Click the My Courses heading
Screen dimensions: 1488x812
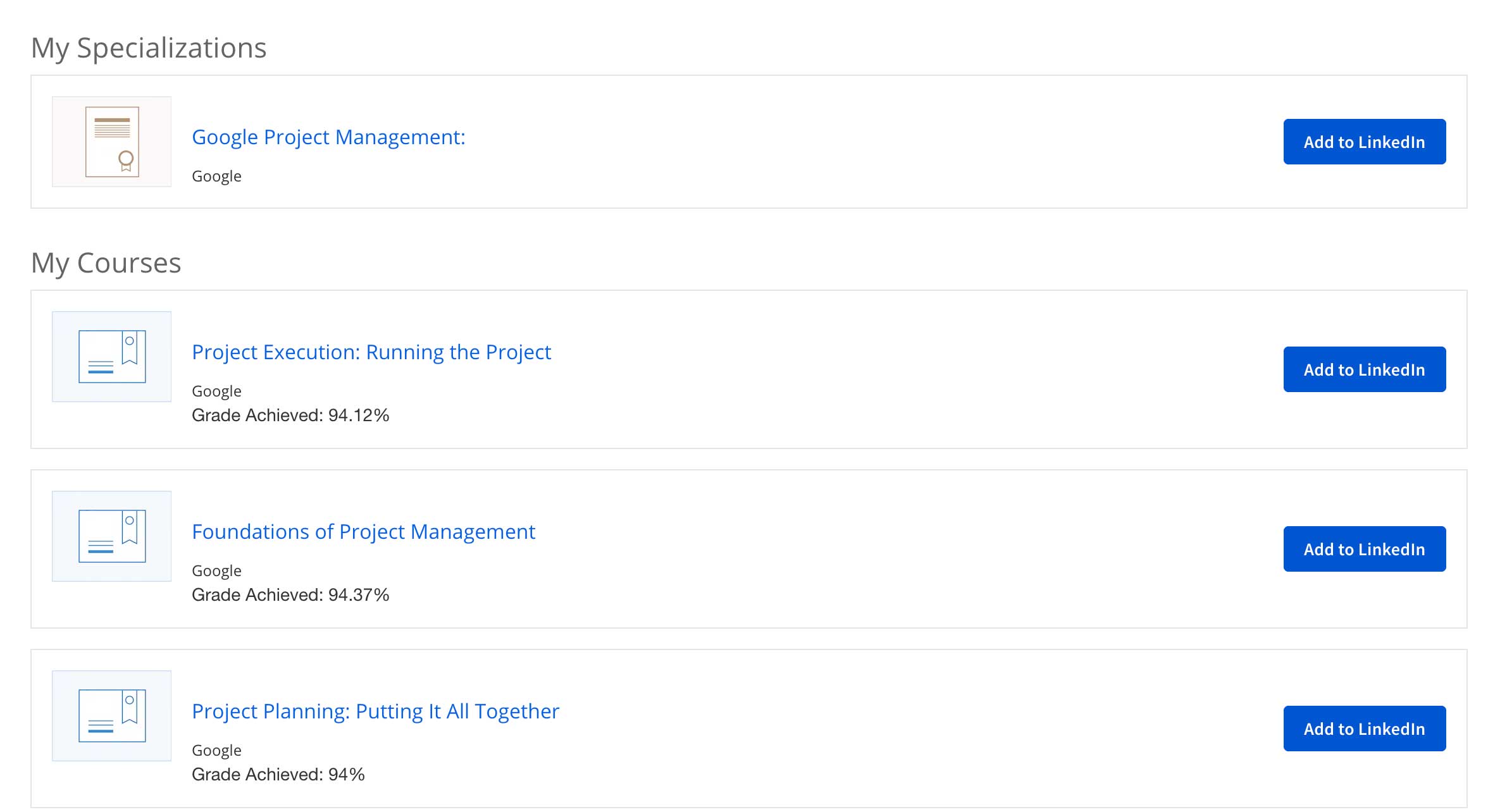(106, 263)
